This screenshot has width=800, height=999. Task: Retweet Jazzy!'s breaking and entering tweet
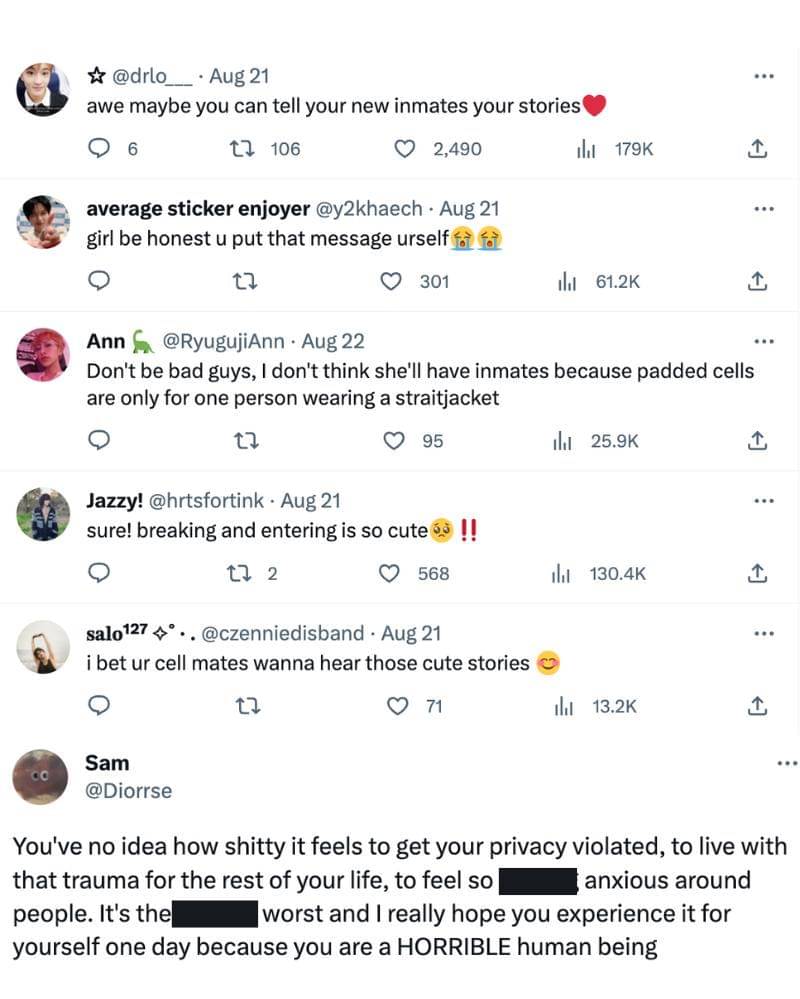click(239, 574)
